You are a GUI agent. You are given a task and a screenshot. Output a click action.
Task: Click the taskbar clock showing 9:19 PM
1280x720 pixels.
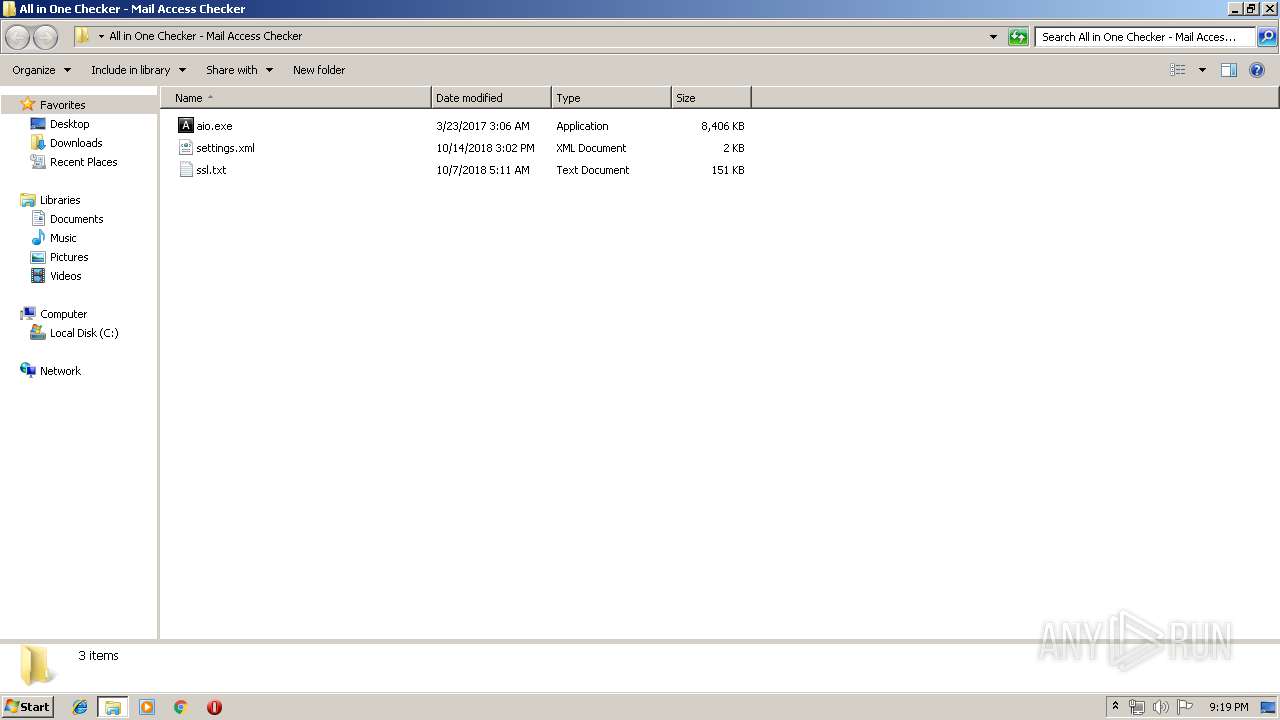[1228, 707]
